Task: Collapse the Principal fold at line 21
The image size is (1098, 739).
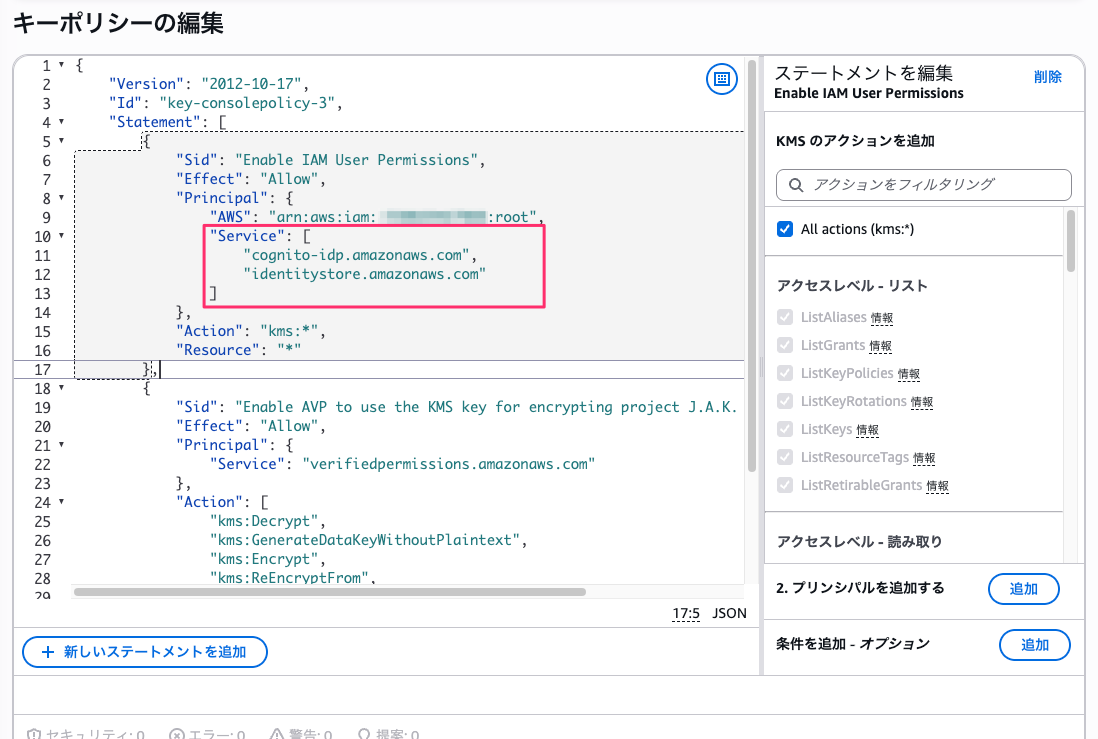Action: [62, 445]
